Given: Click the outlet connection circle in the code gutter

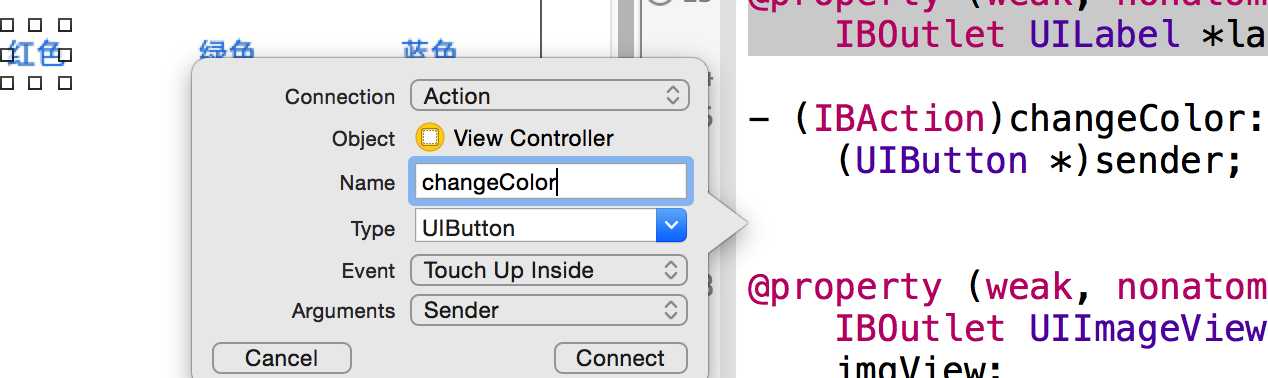Looking at the screenshot, I should click(x=659, y=4).
